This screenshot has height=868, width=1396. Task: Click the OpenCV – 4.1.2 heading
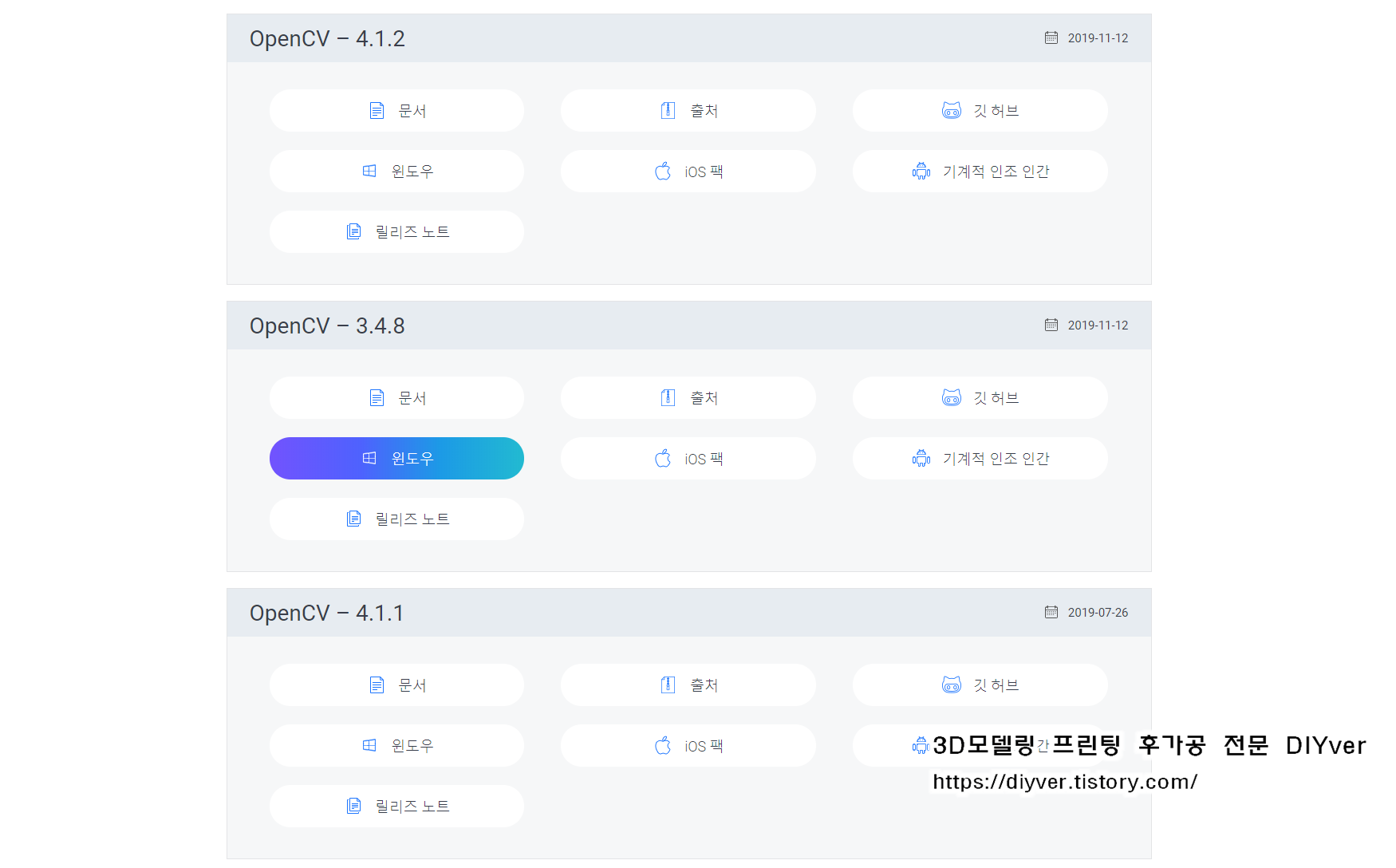pyautogui.click(x=327, y=38)
